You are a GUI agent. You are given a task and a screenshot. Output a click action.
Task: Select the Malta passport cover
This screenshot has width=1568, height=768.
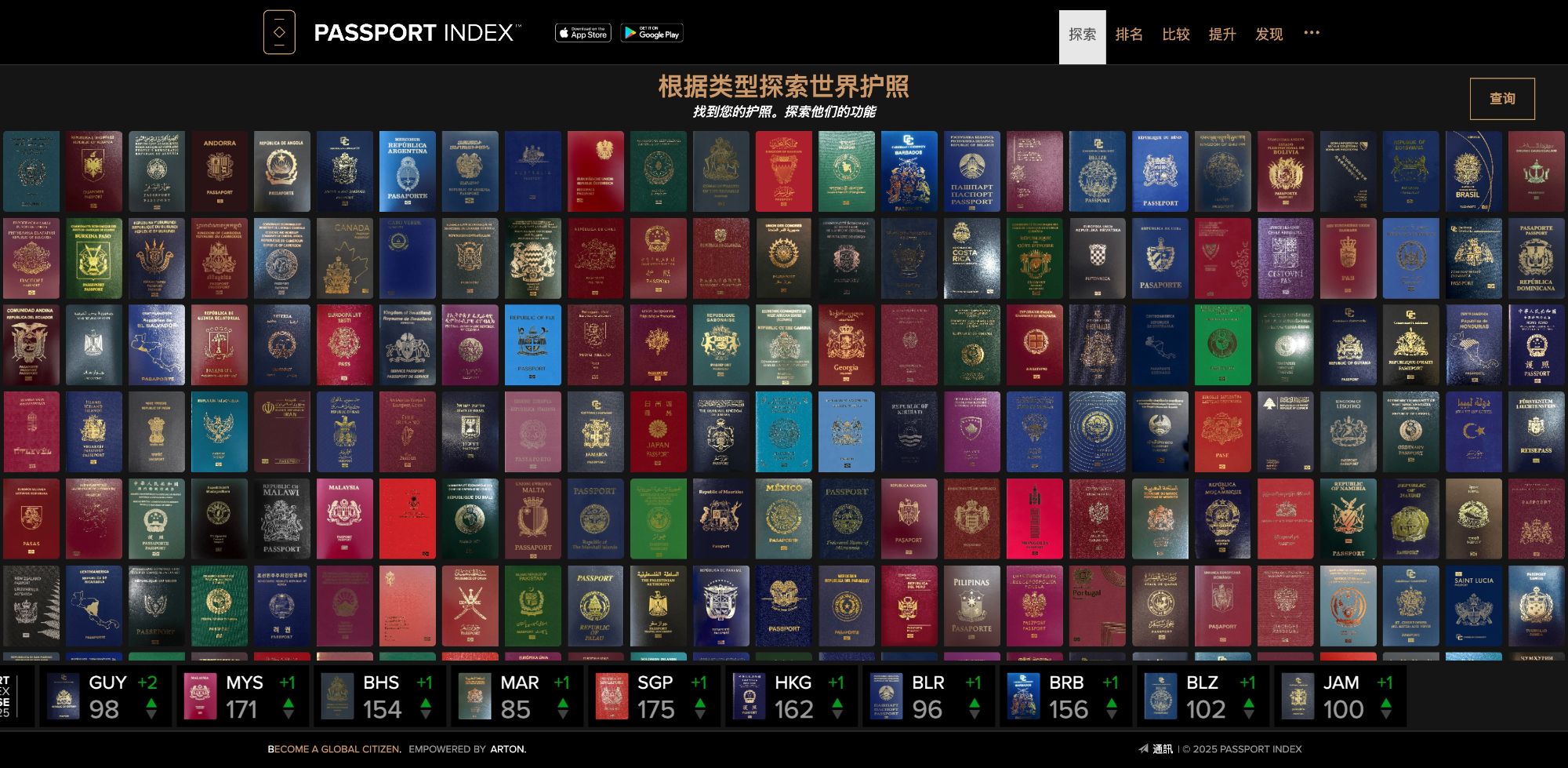[x=533, y=520]
